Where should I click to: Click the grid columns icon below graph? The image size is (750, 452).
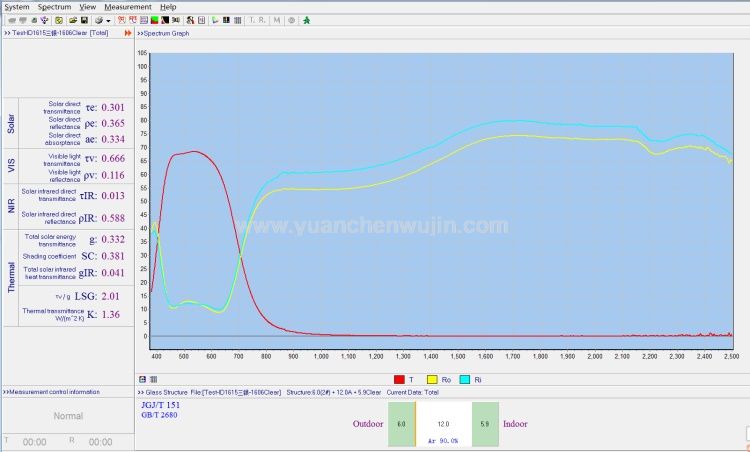coord(152,379)
